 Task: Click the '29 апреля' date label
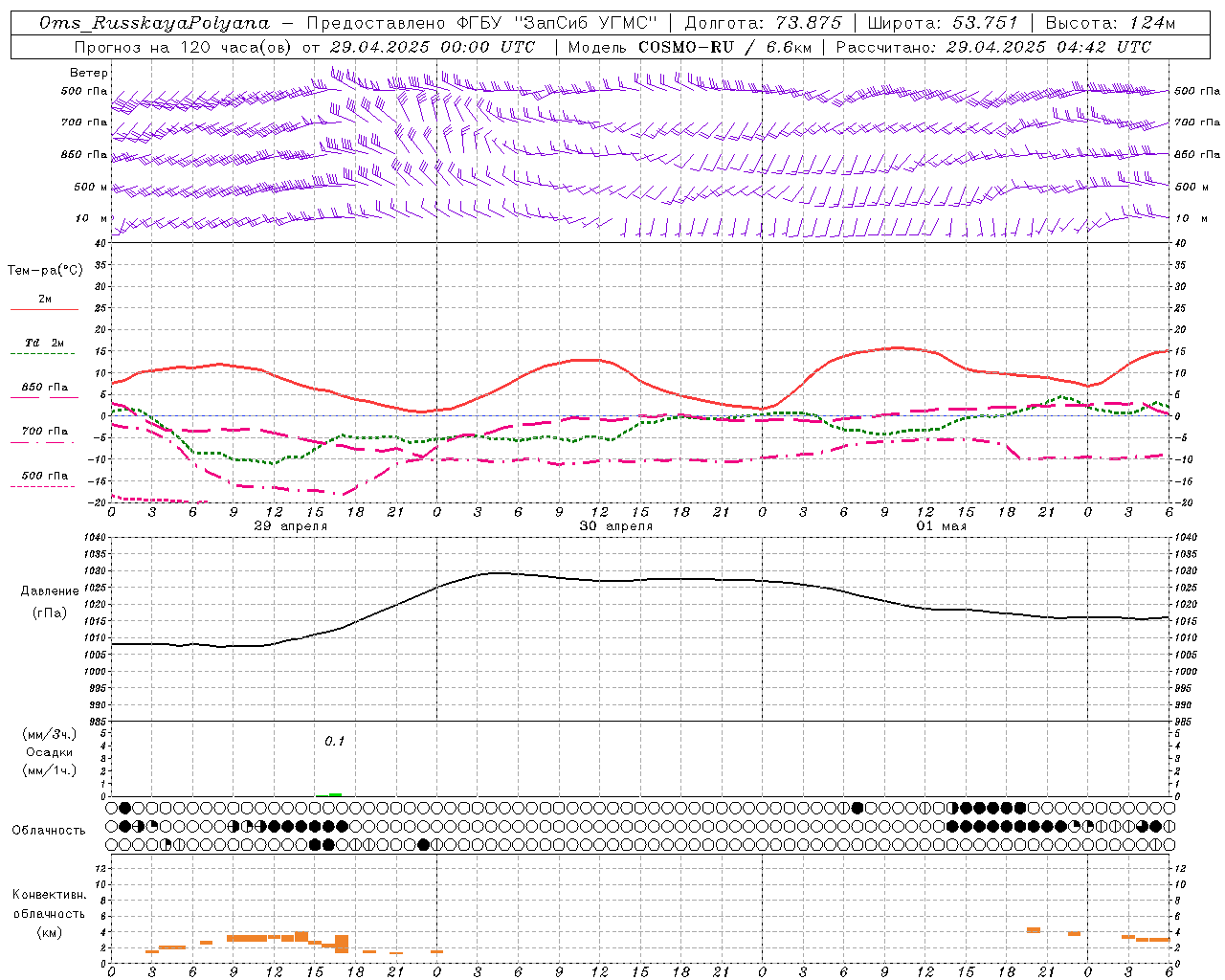pyautogui.click(x=291, y=526)
